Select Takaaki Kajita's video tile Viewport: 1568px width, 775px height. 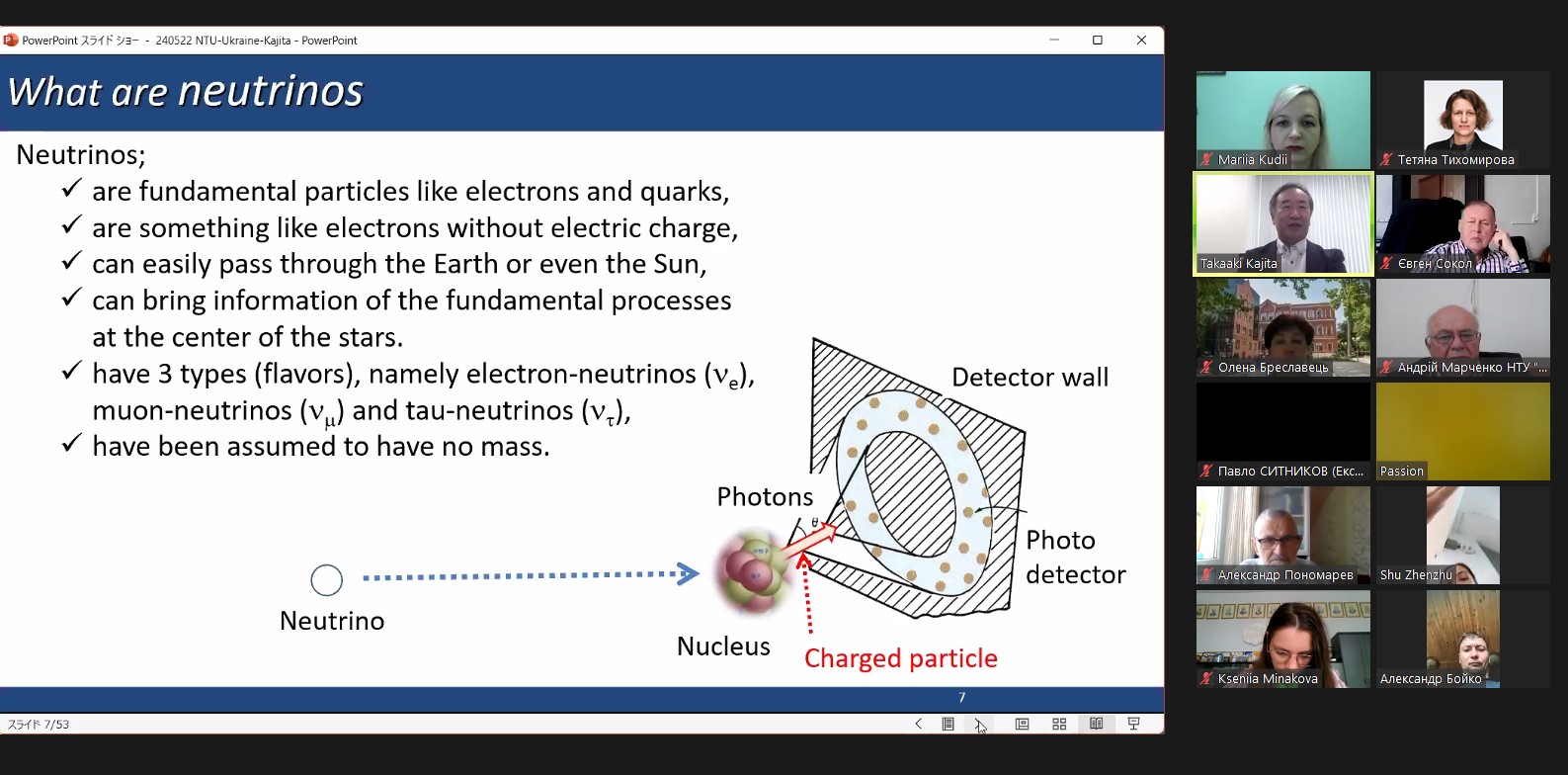click(x=1283, y=224)
